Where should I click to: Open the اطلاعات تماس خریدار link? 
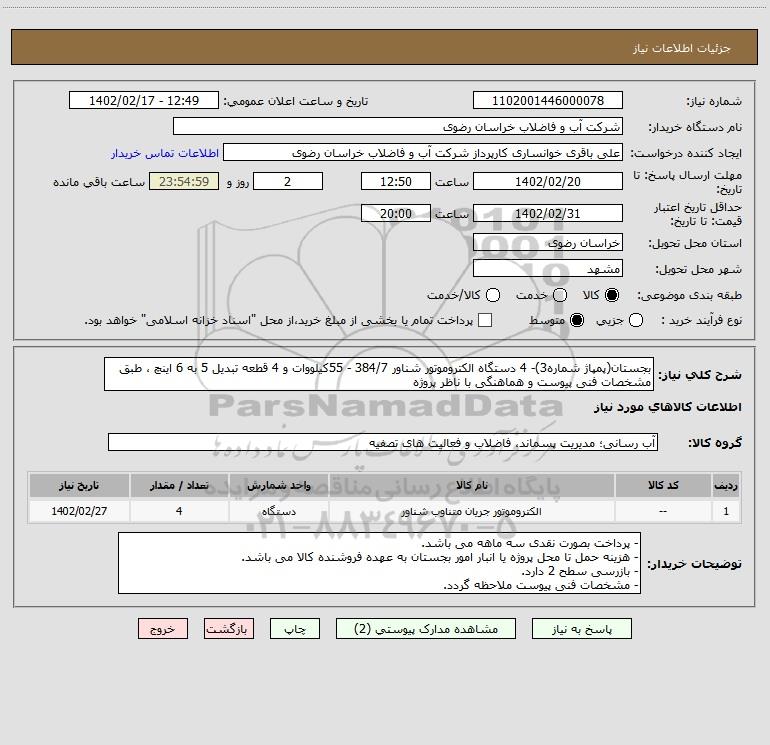165,153
